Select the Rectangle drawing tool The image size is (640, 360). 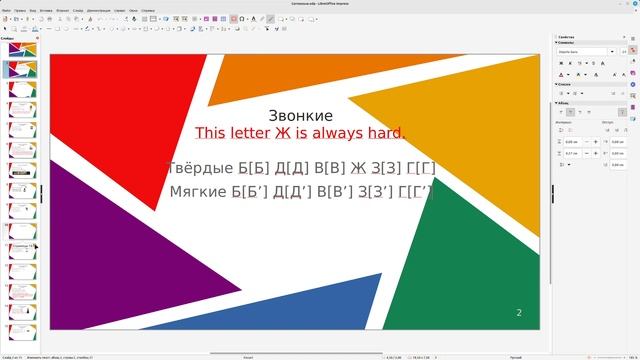pos(58,29)
